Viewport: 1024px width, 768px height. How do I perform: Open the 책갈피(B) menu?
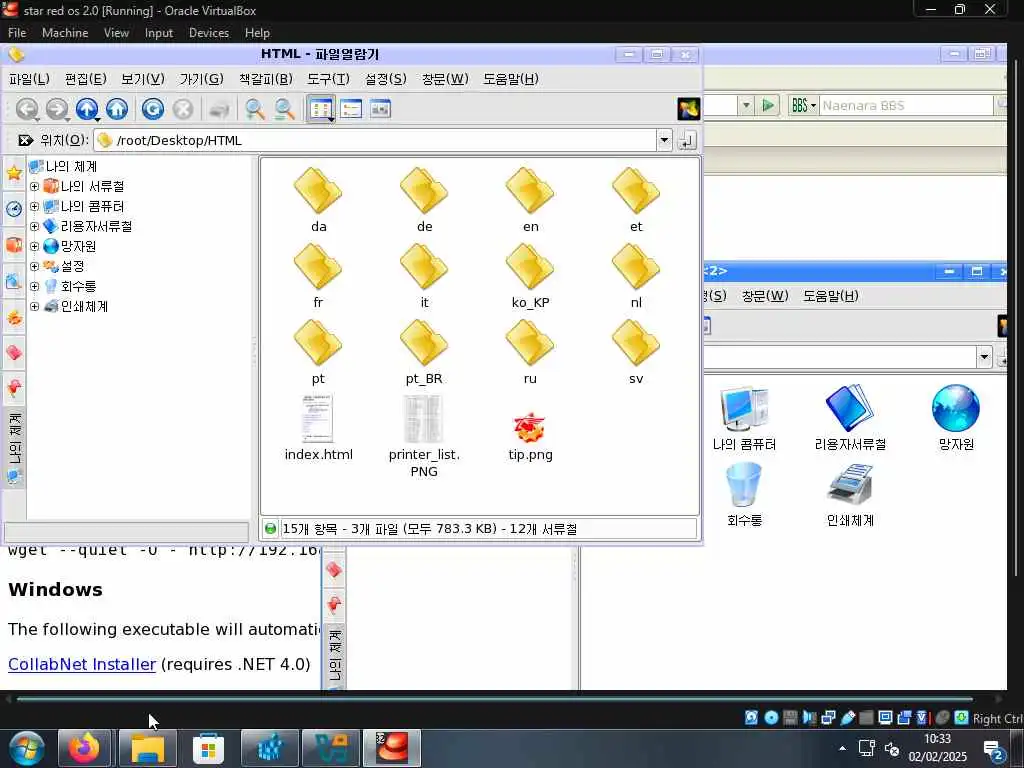click(x=266, y=79)
